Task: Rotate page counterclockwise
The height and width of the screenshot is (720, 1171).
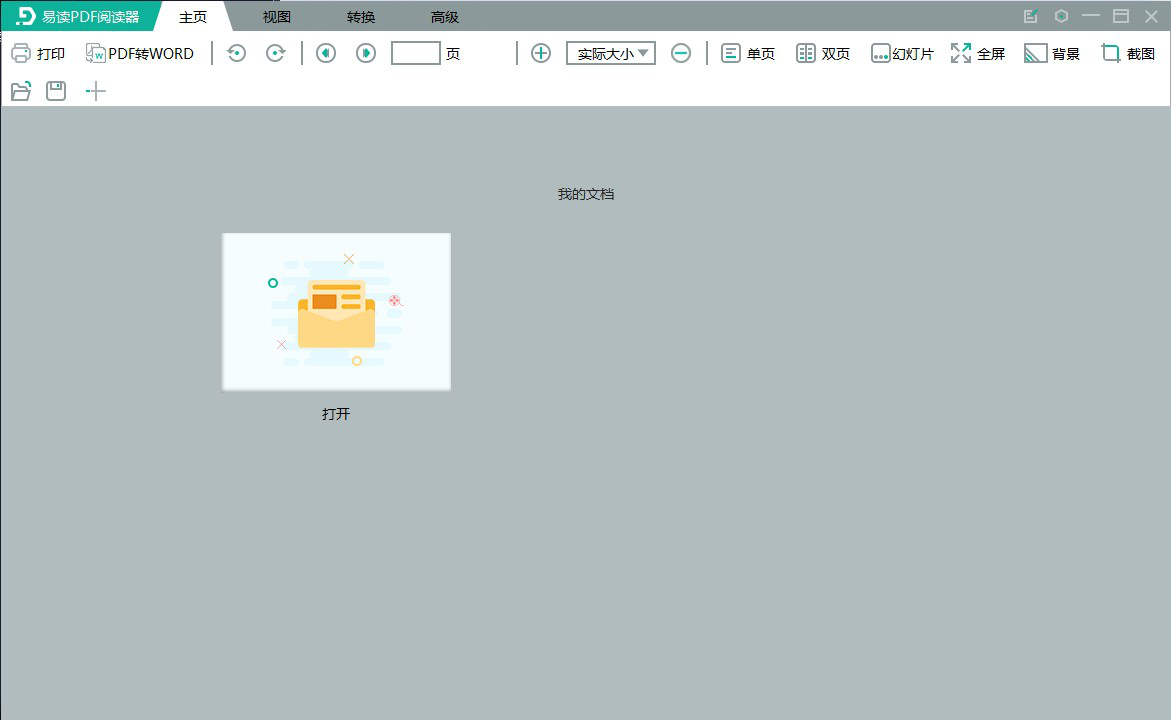Action: [x=236, y=53]
